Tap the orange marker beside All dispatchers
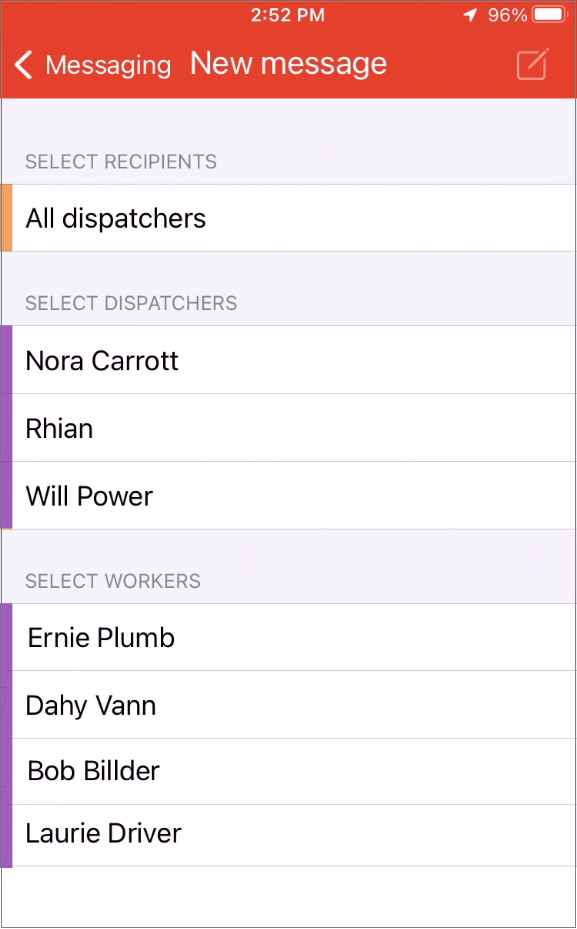The height and width of the screenshot is (929, 577). [x=6, y=218]
